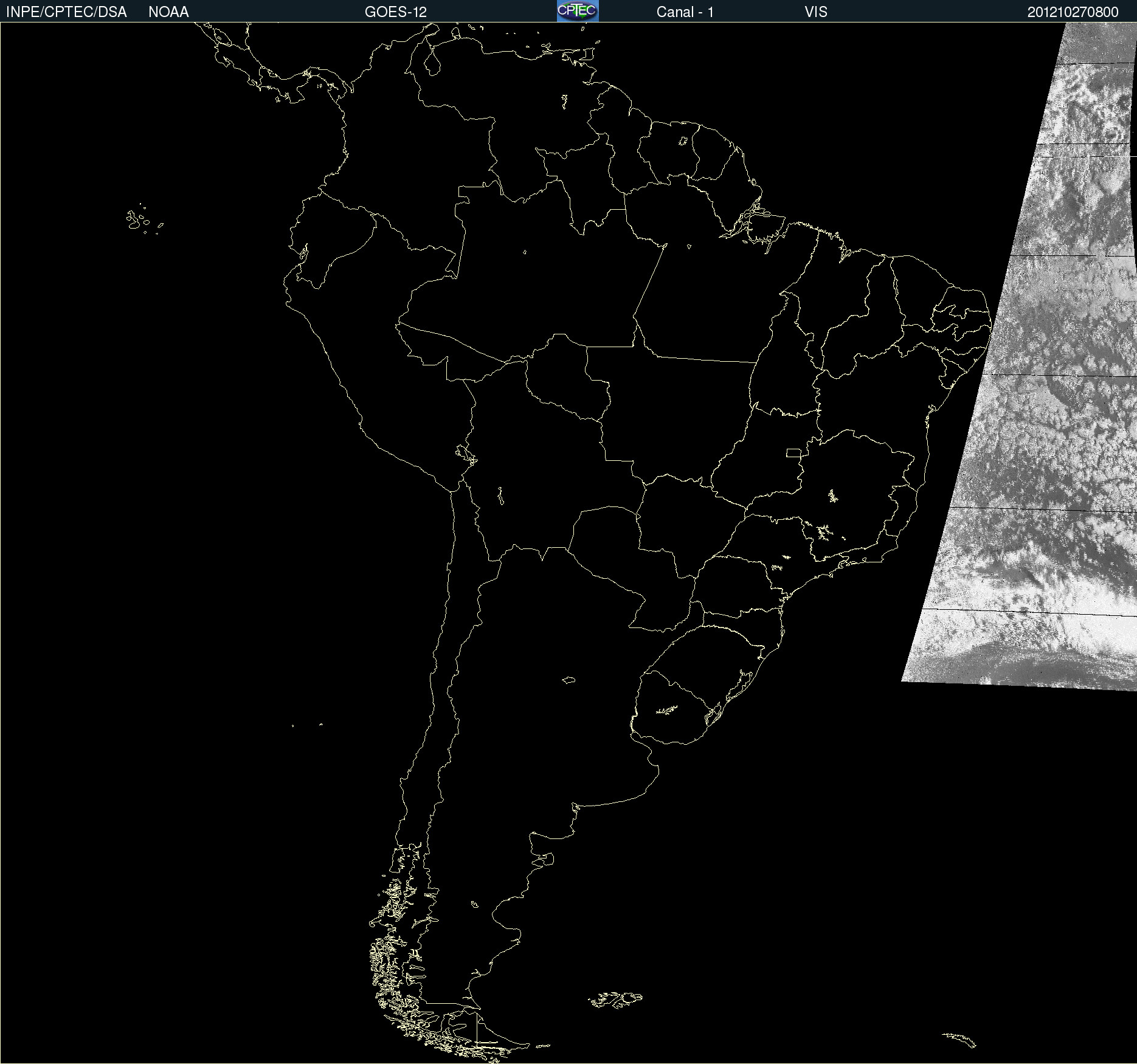Click the NOAA label in header
Image resolution: width=1137 pixels, height=1064 pixels.
click(x=168, y=12)
